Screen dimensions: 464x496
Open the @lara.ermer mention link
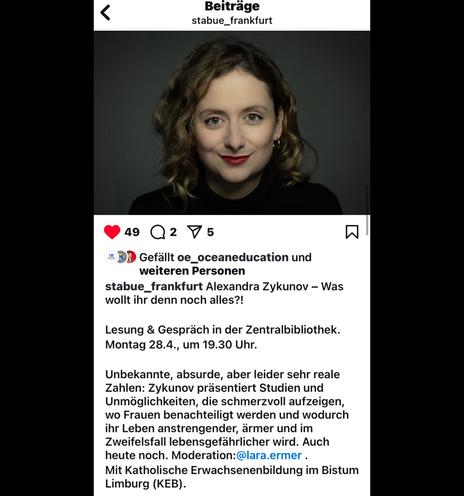coord(269,455)
